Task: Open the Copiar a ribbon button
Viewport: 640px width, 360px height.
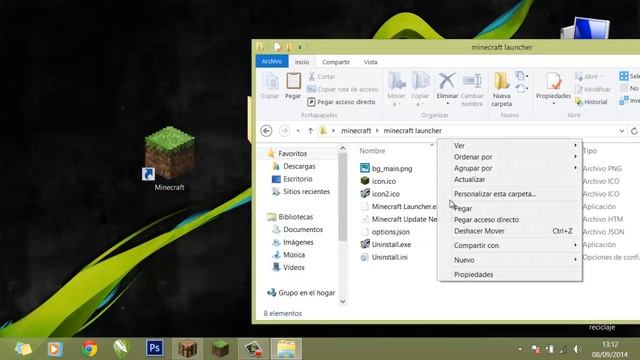Action: pyautogui.click(x=420, y=89)
